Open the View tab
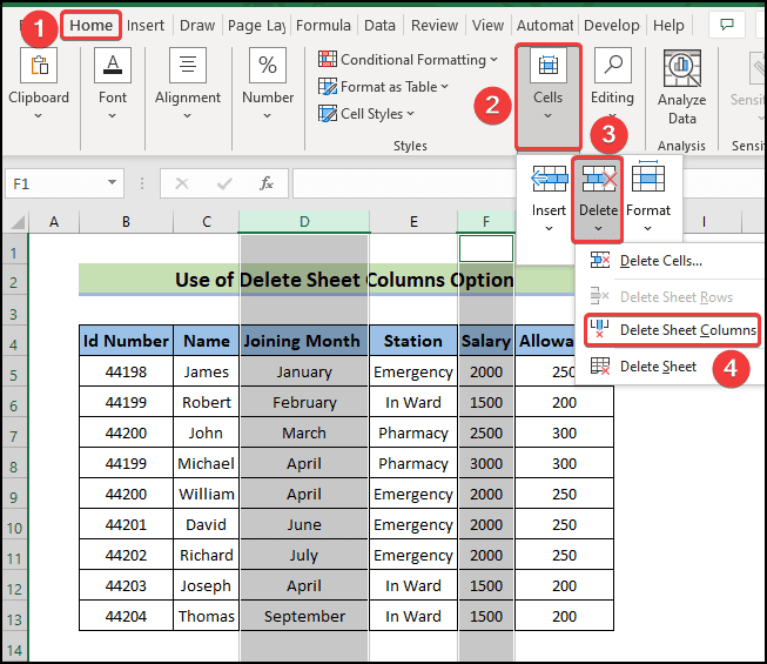Viewport: 767px width, 664px height. point(488,25)
